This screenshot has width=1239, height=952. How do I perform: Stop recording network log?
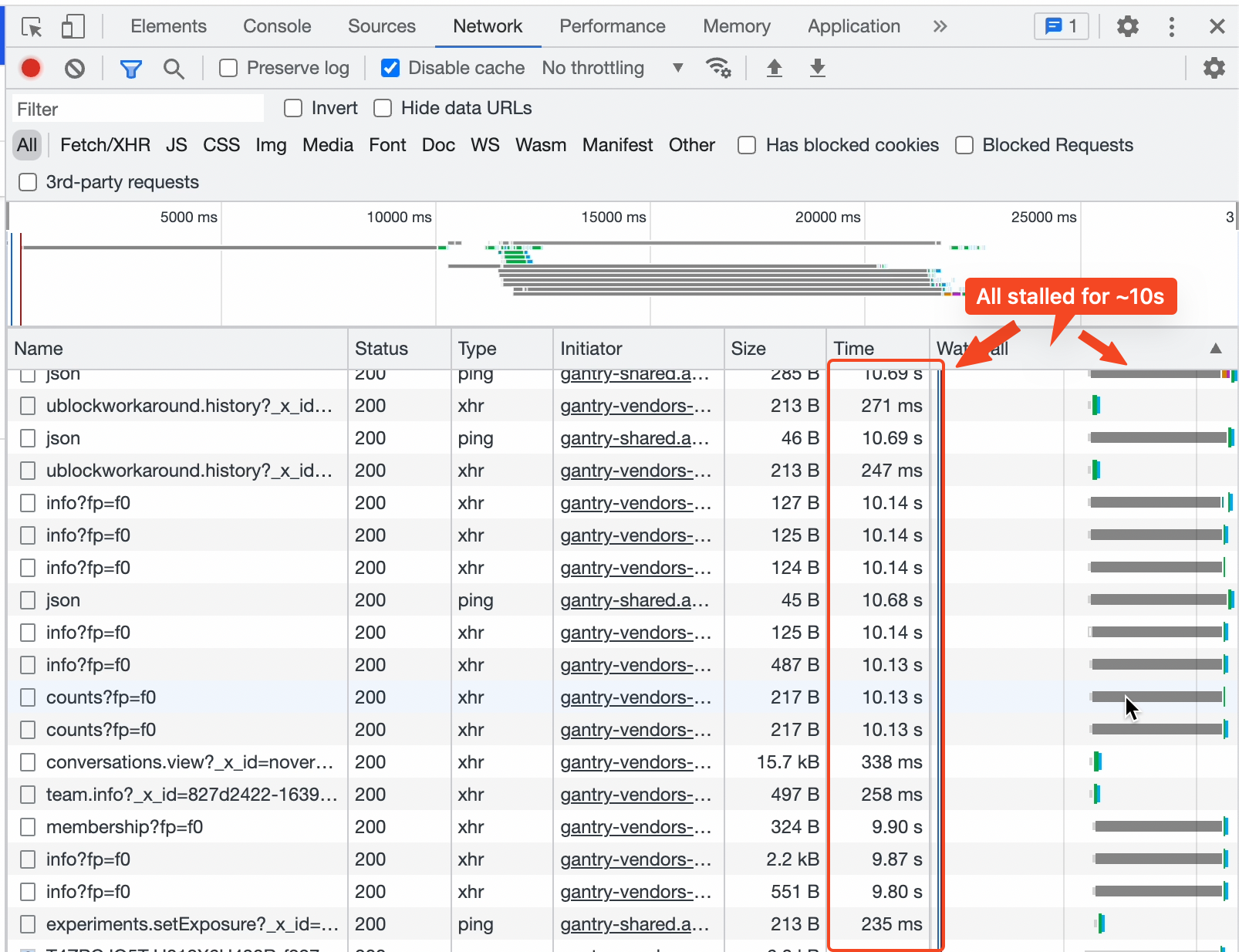tap(31, 69)
